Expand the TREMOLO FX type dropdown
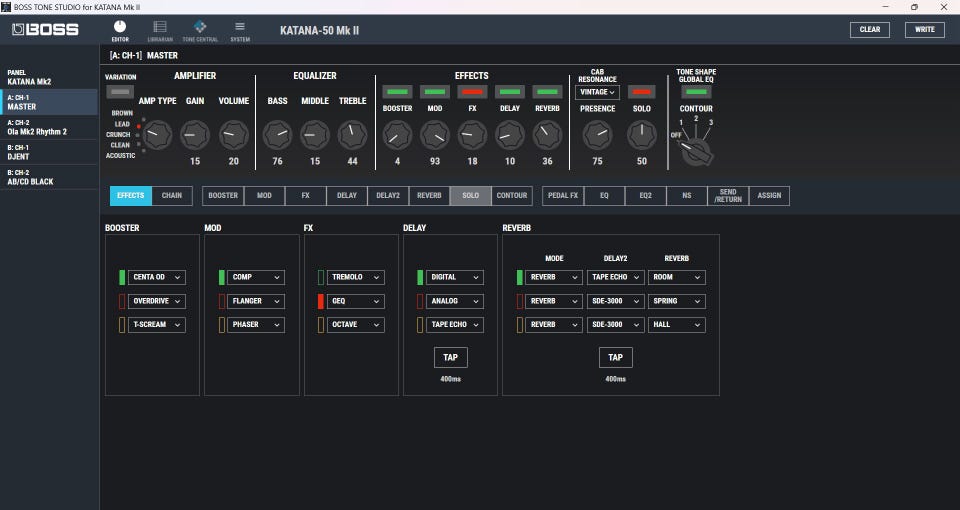 [357, 277]
